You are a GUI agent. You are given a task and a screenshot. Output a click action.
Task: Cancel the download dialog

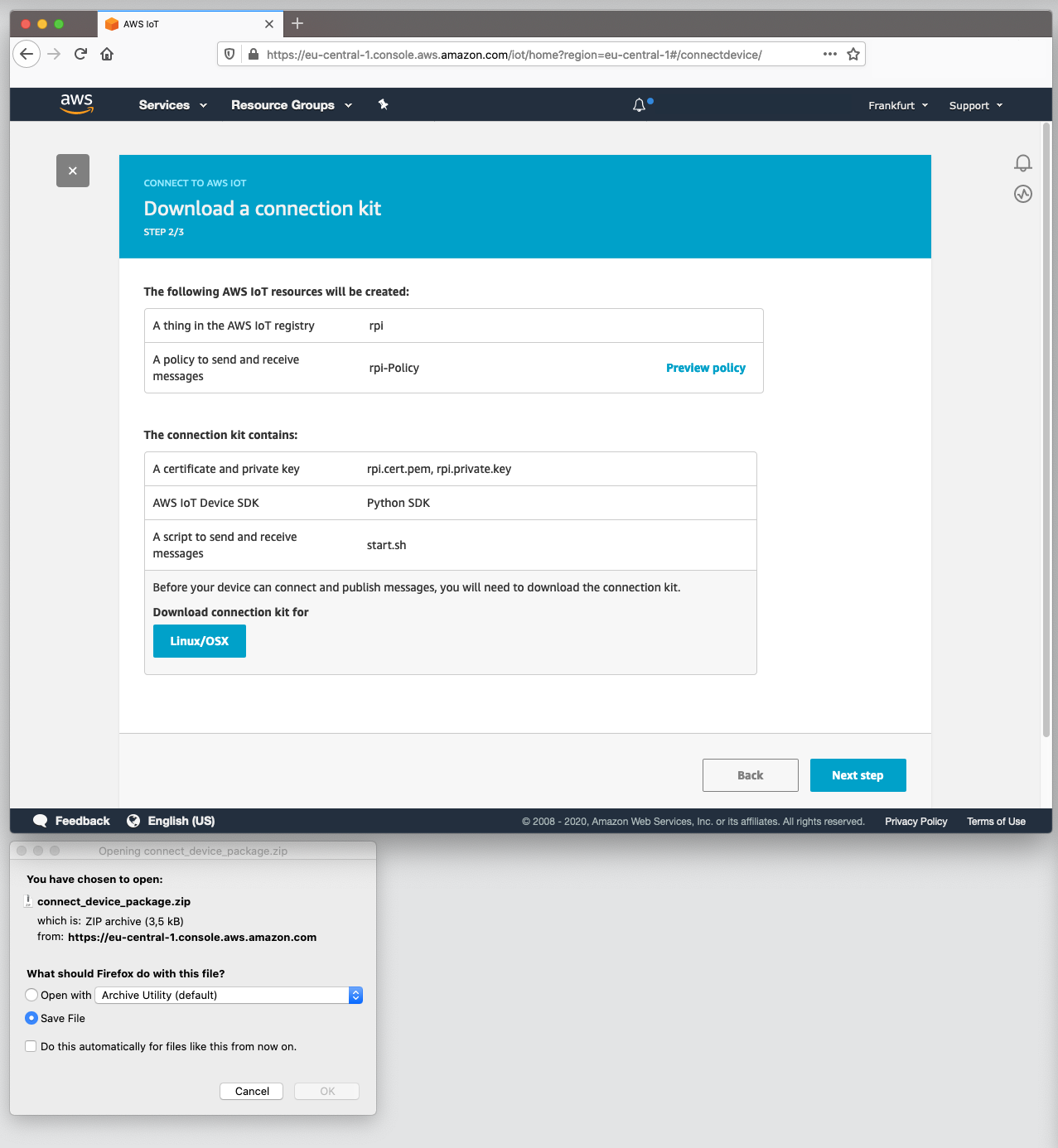tap(252, 1091)
